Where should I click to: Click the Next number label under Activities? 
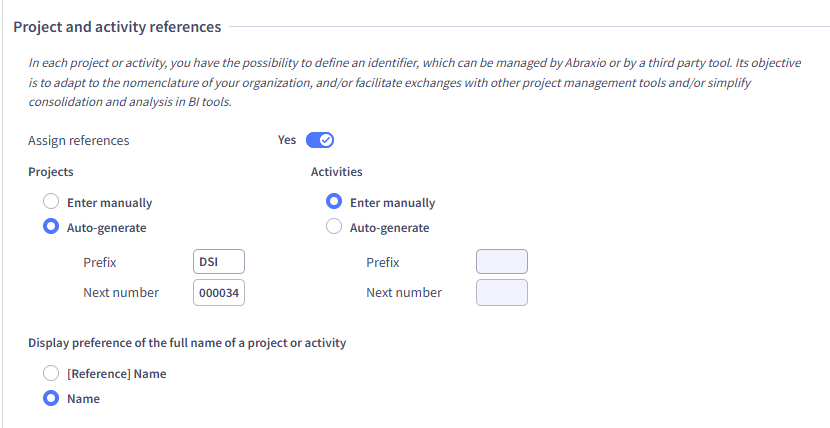[x=404, y=293]
